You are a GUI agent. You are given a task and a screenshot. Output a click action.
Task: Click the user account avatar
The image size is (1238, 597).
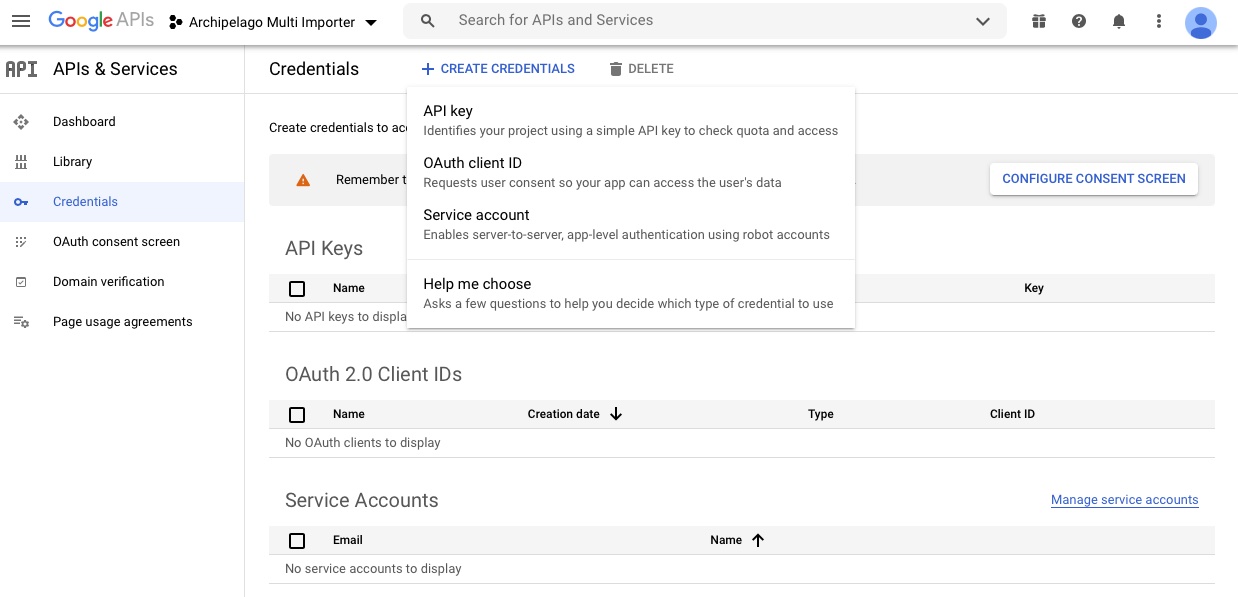click(1200, 22)
